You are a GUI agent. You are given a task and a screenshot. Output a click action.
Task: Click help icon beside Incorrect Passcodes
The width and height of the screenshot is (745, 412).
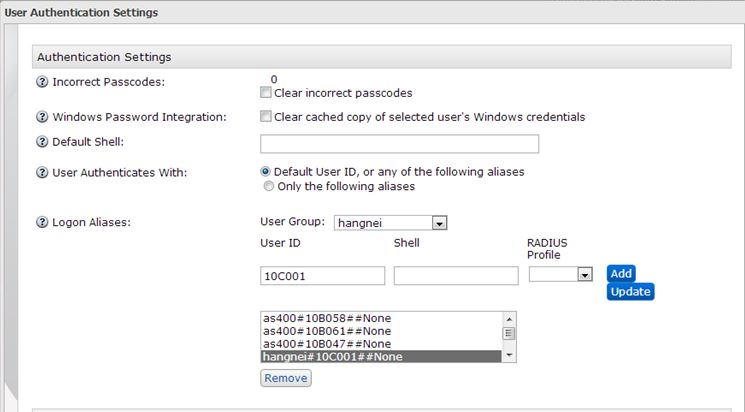(x=42, y=82)
